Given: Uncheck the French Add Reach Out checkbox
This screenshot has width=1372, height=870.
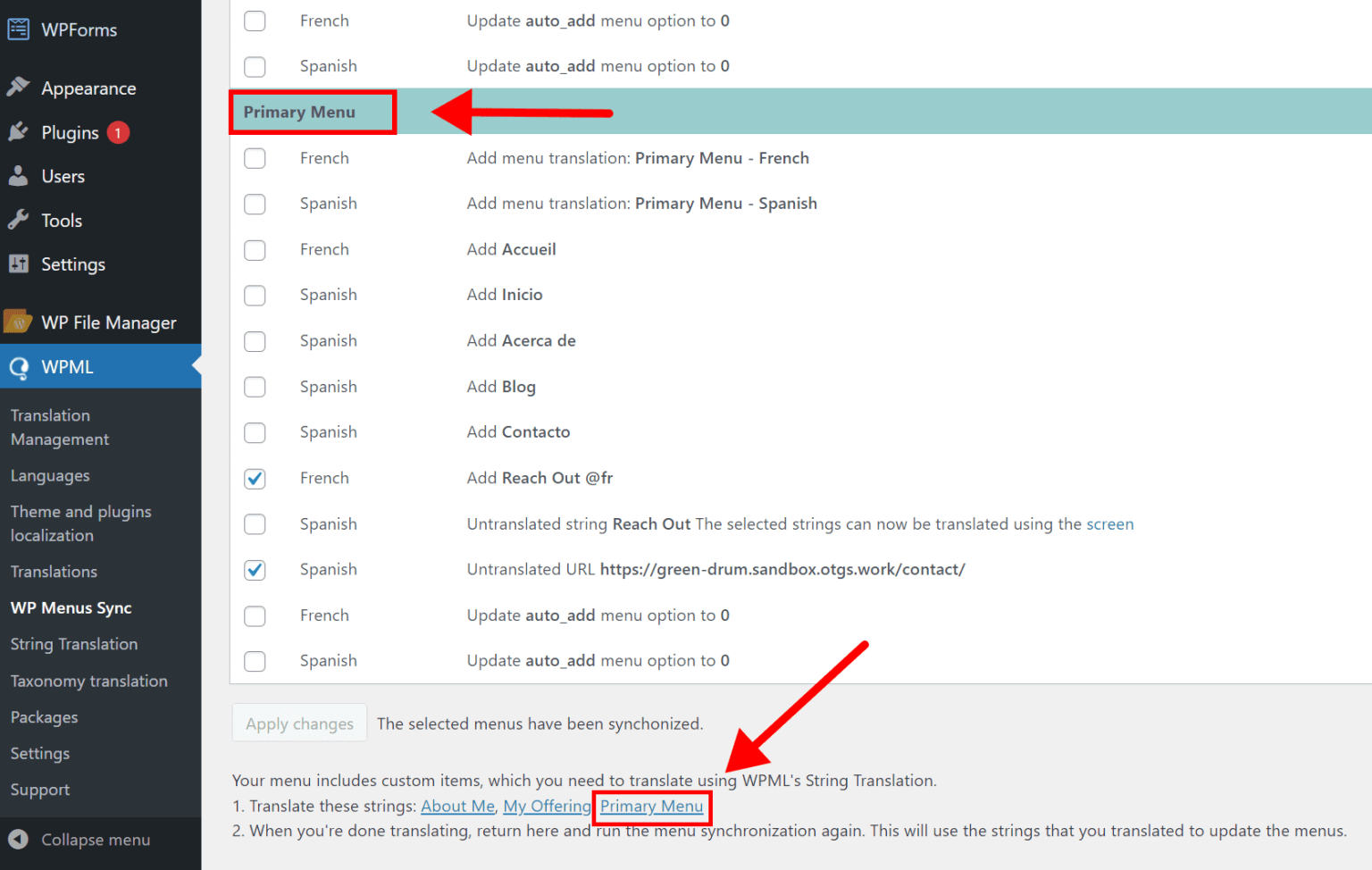Looking at the screenshot, I should coord(255,479).
